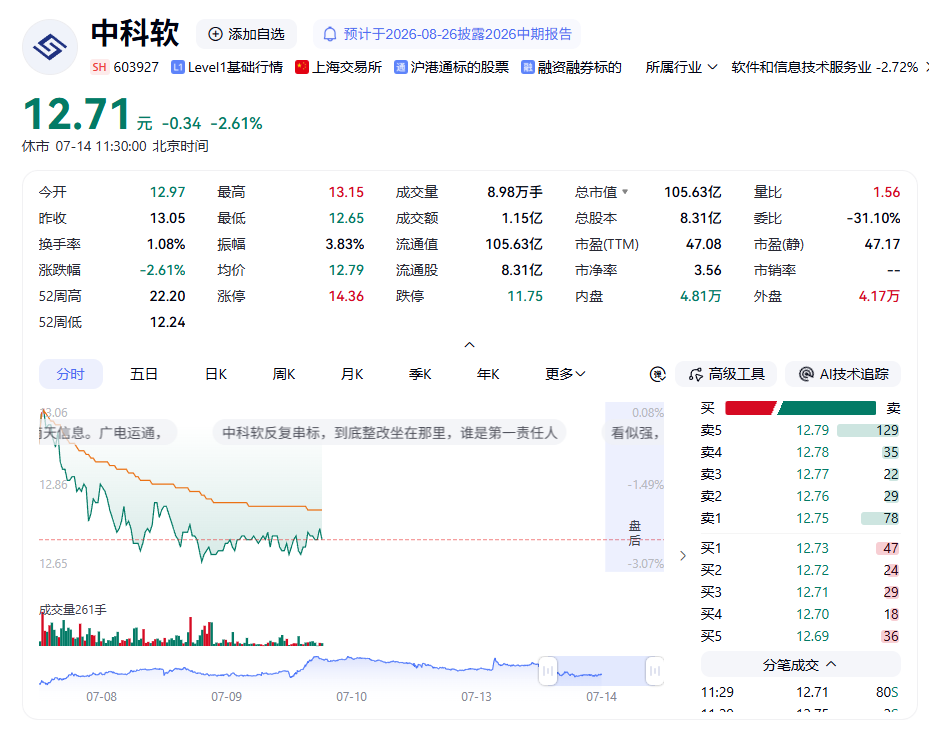Click the 今开 12.97 value

167,192
